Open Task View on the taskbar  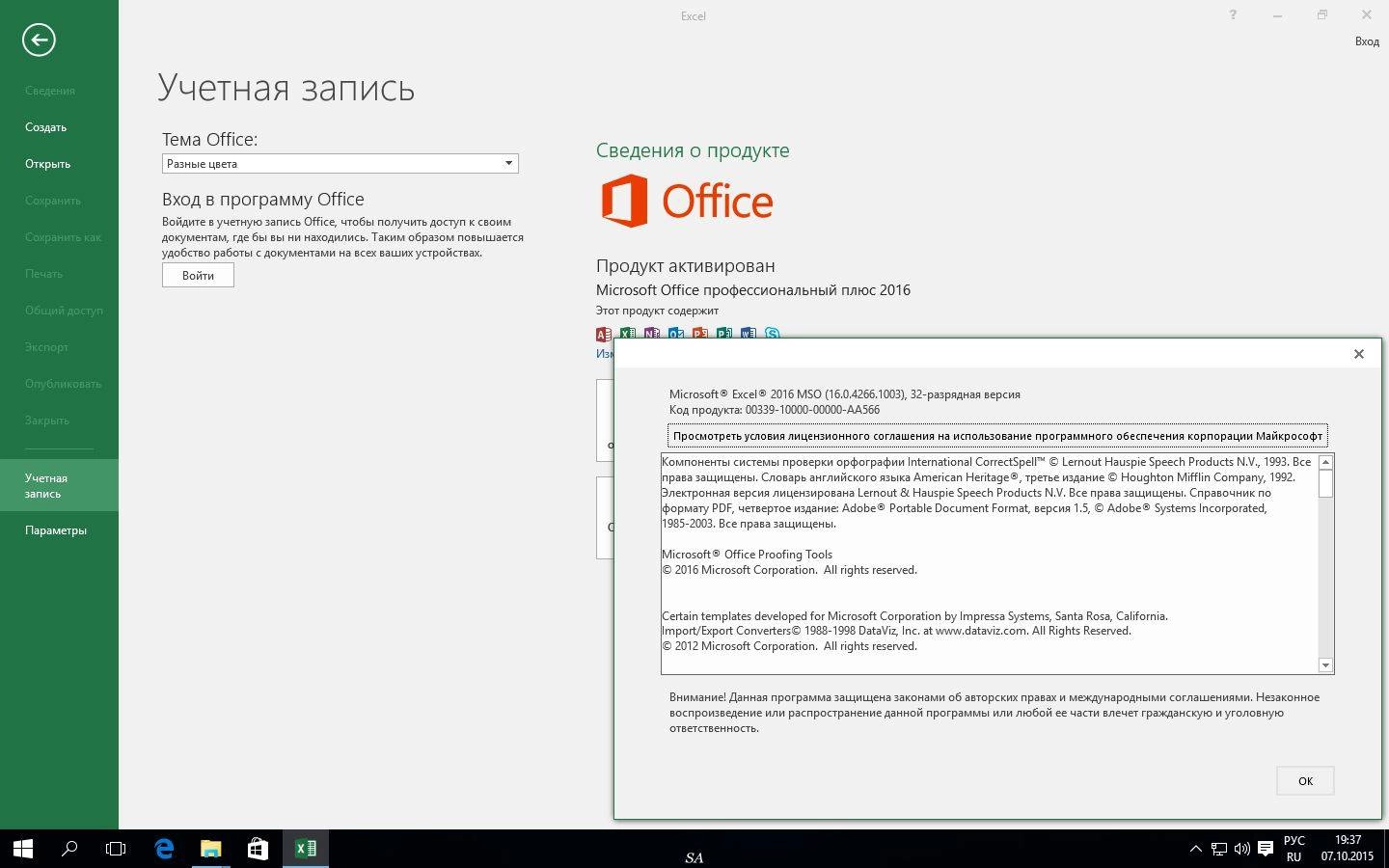point(116,849)
